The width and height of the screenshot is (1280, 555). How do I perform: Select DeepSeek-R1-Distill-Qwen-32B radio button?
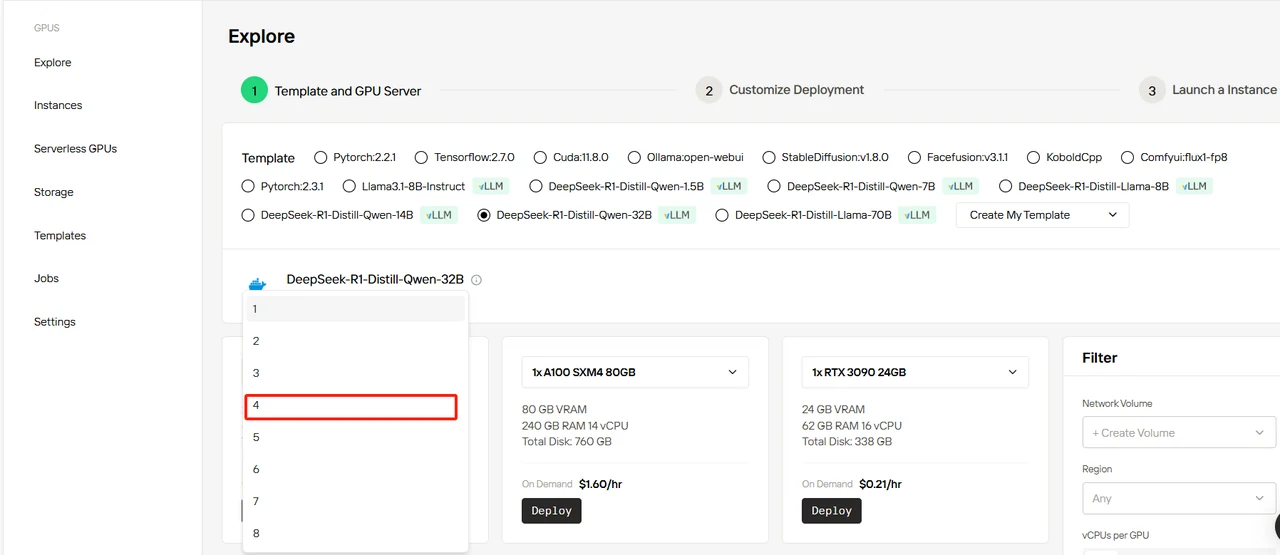(484, 215)
